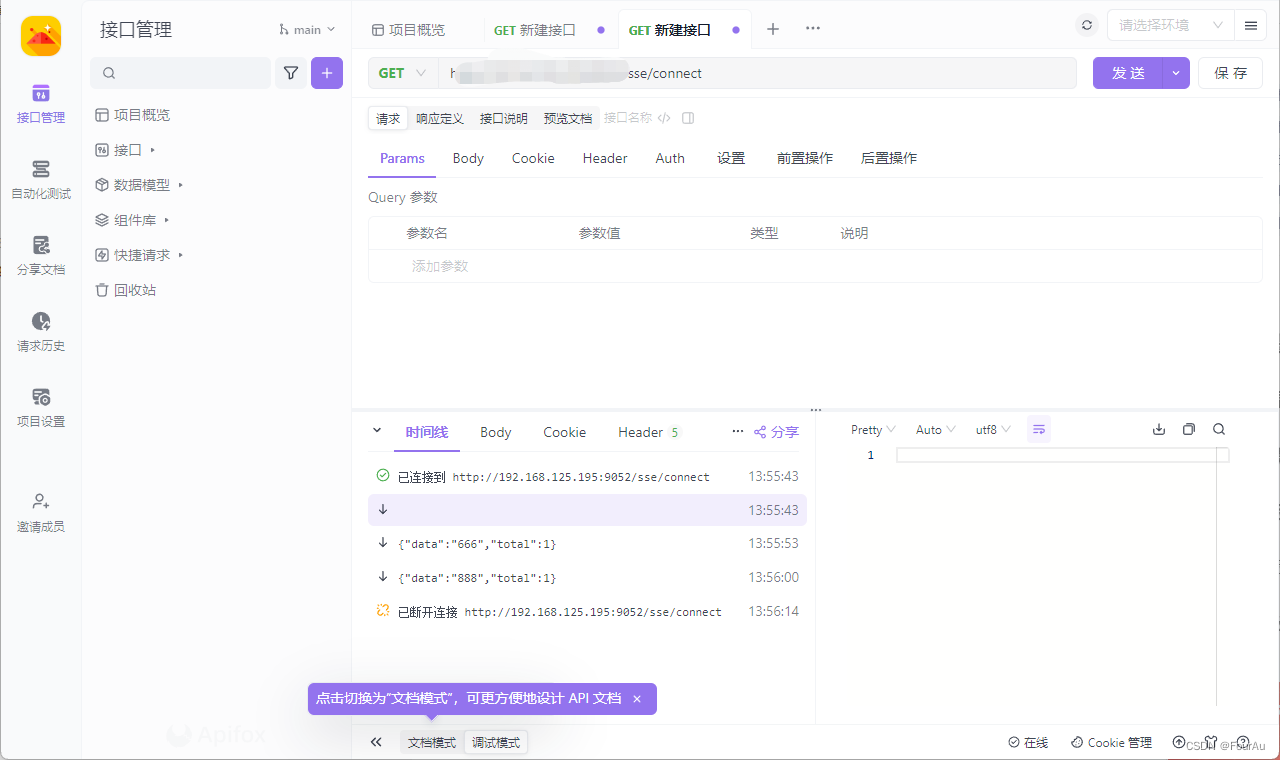
Task: Collapse the response panel chevron
Action: (x=377, y=431)
